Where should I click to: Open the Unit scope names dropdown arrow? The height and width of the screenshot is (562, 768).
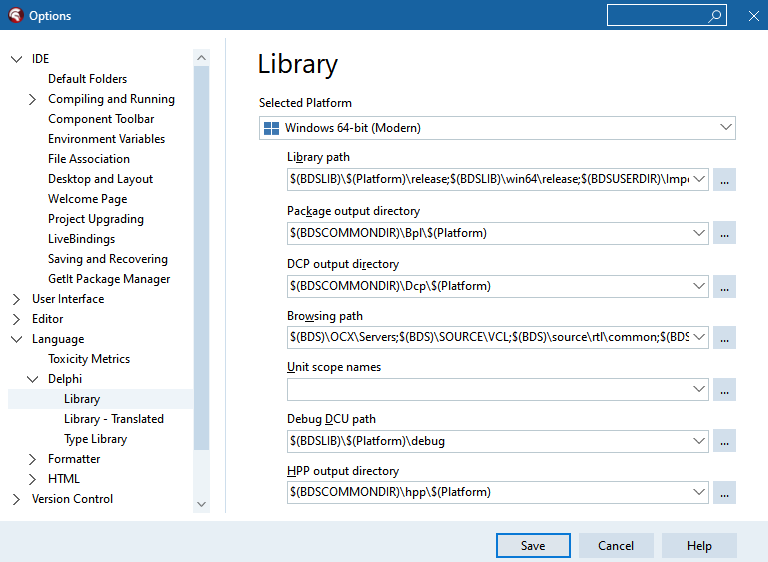[699, 390]
